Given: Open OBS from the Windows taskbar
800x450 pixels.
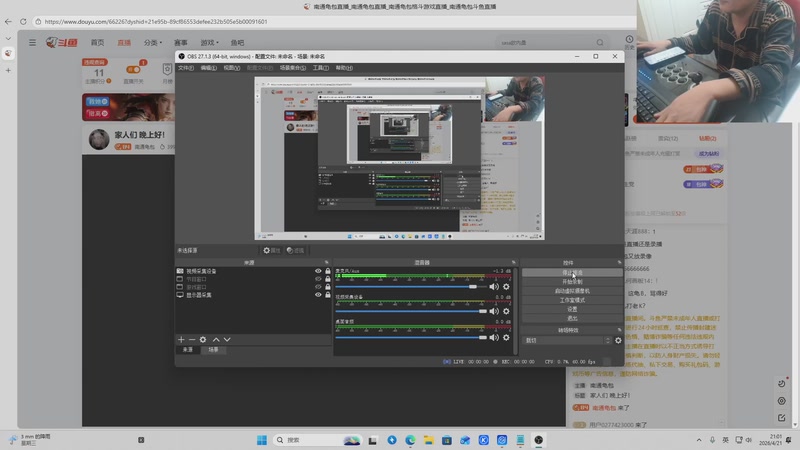Looking at the screenshot, I should click(x=539, y=440).
